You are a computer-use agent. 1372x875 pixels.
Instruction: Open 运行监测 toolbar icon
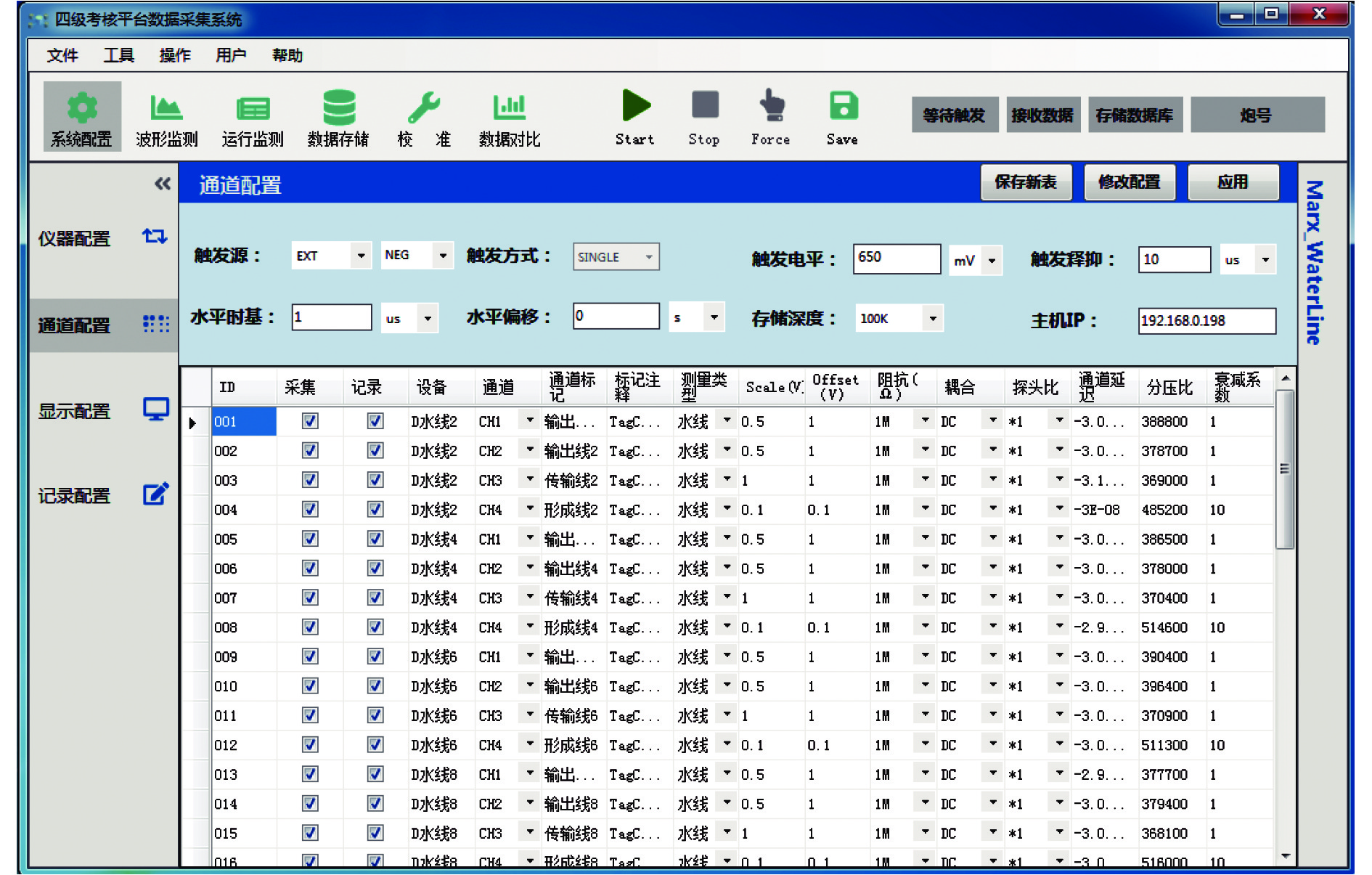253,108
